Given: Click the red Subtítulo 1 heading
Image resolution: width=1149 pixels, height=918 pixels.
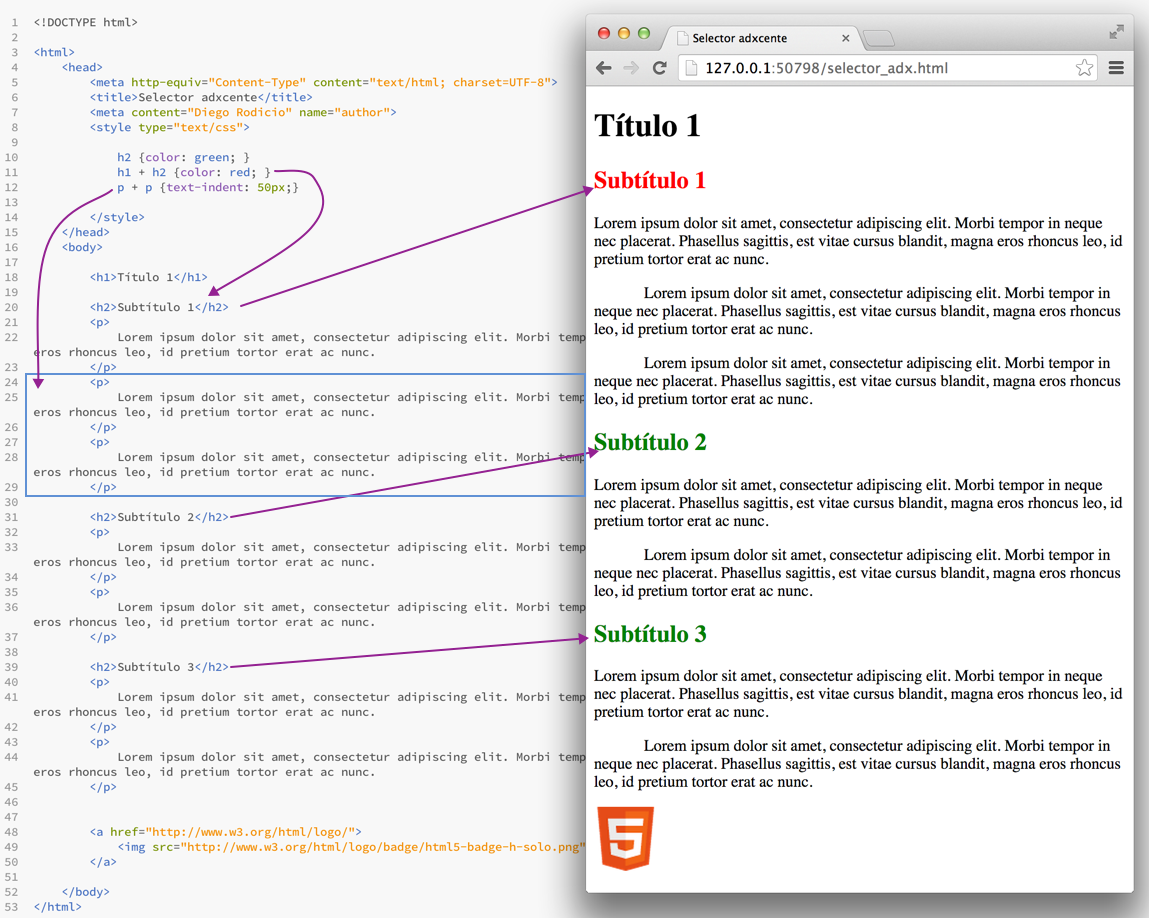Looking at the screenshot, I should click(650, 181).
